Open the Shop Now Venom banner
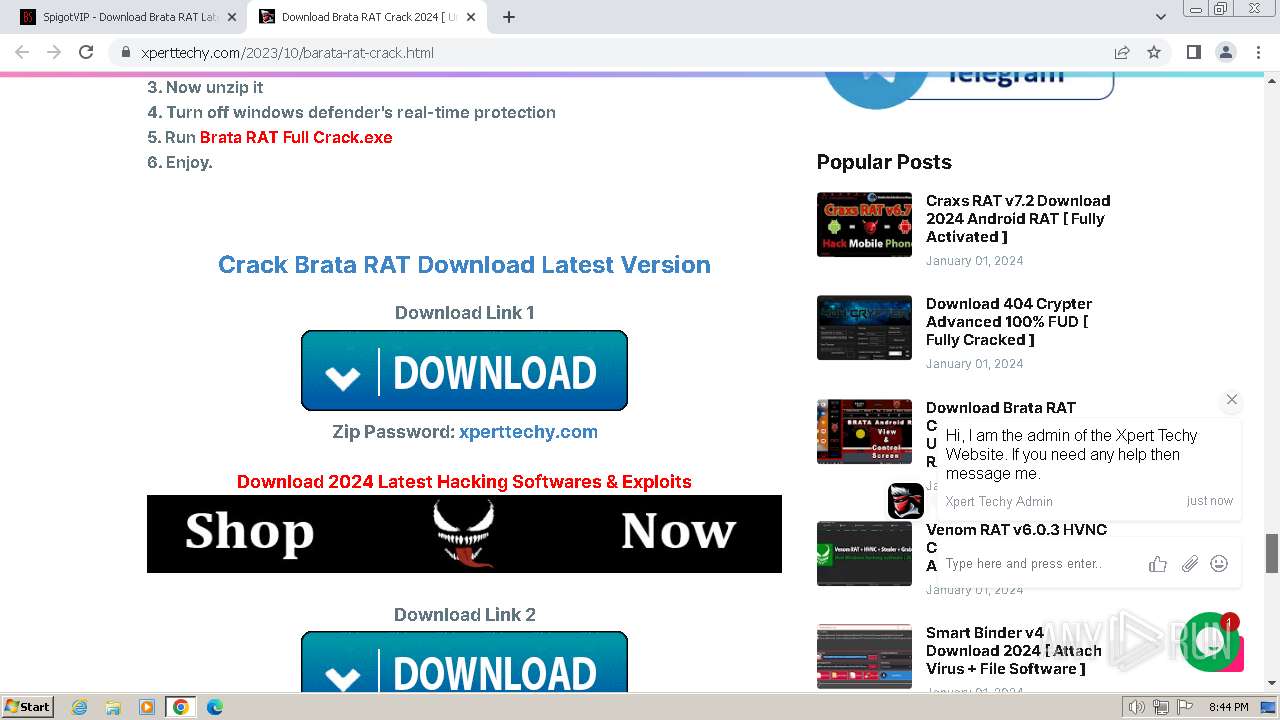This screenshot has width=1280, height=720. pos(464,534)
